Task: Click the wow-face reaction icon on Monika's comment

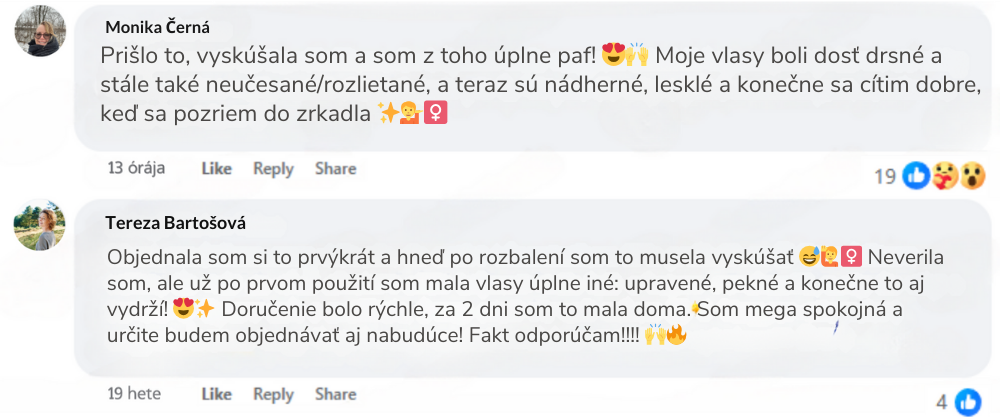Action: click(969, 176)
